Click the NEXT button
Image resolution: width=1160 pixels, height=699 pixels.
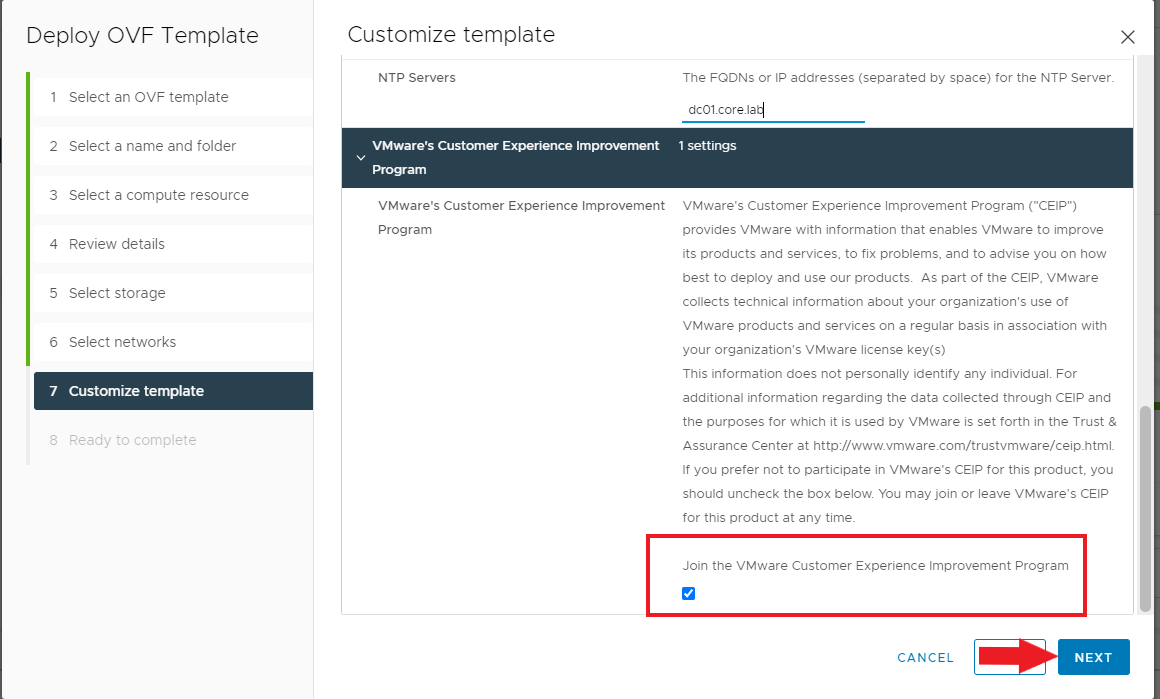coord(1093,657)
